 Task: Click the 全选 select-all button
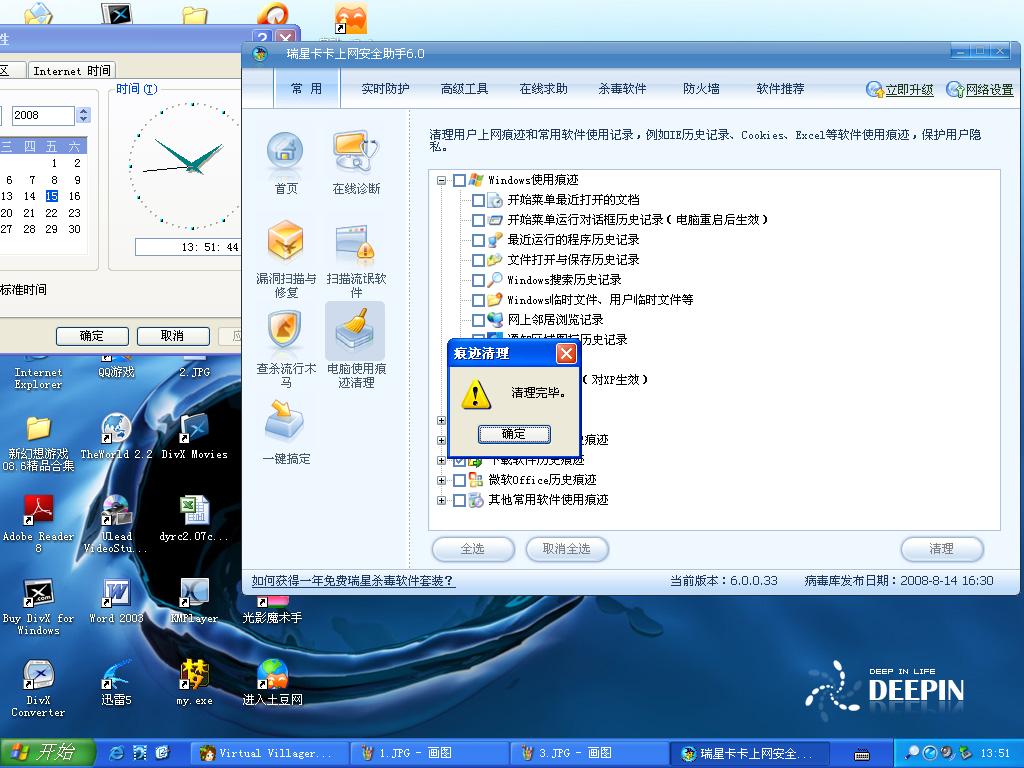click(473, 549)
